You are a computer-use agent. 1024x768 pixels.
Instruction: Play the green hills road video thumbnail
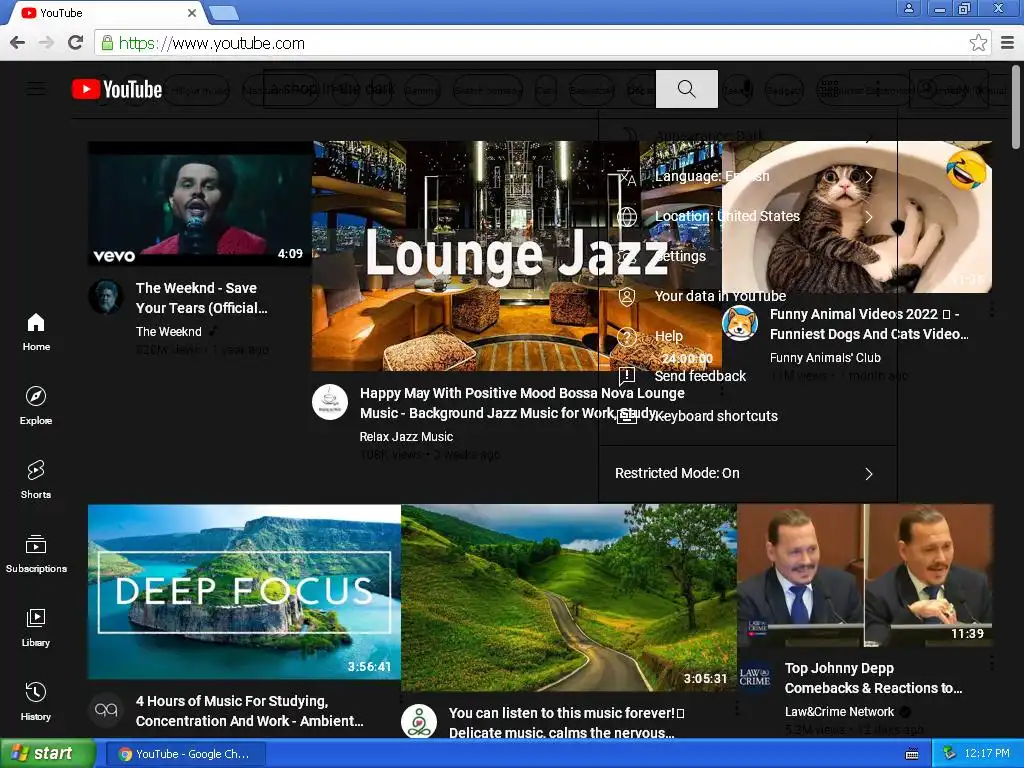(569, 598)
